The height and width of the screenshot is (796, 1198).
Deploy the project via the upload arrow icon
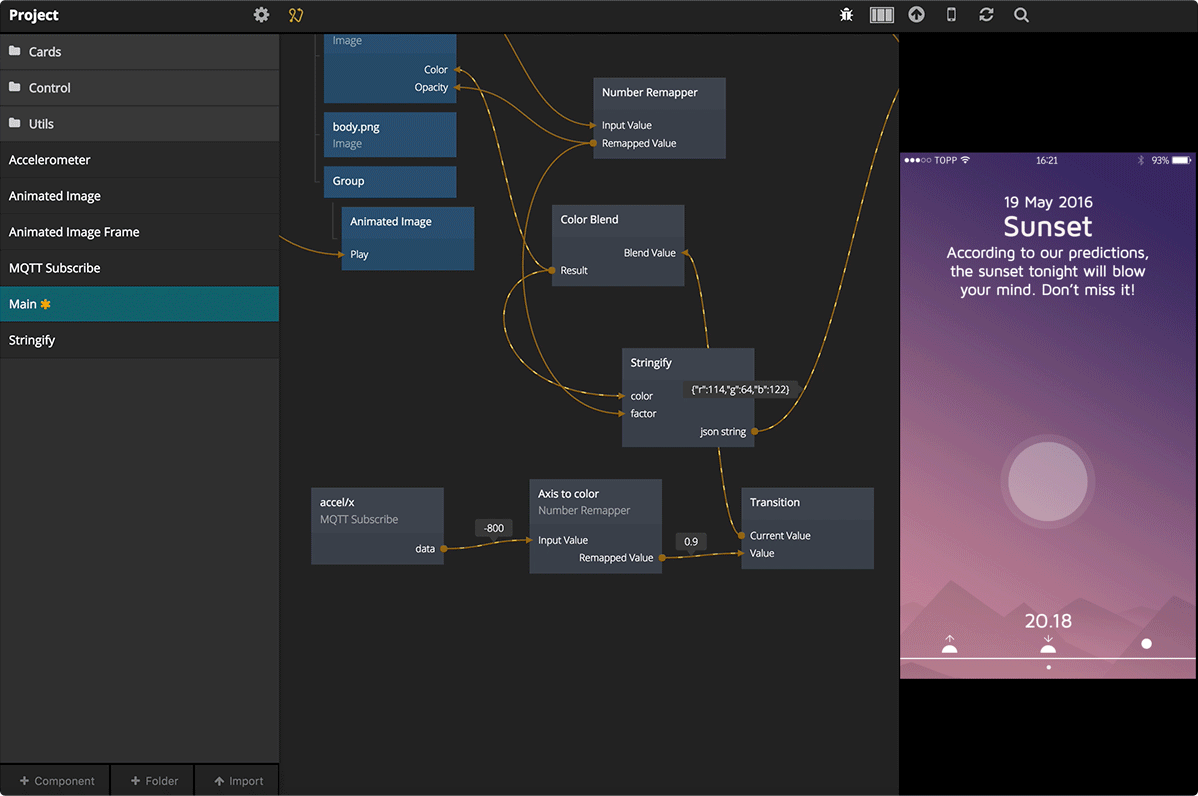[x=916, y=14]
